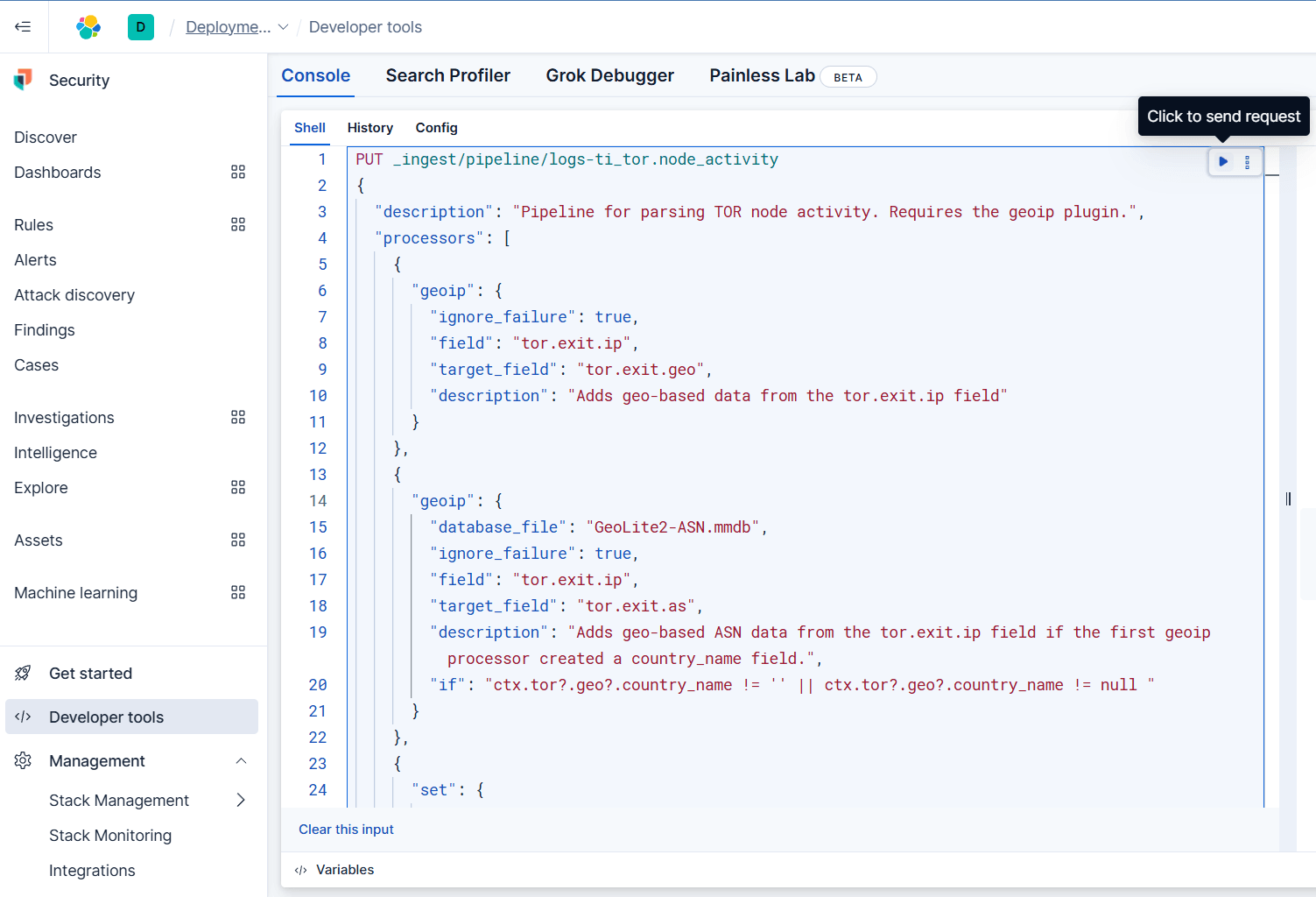Switch to the Search Profiler tab
This screenshot has width=1316, height=897.
447,76
